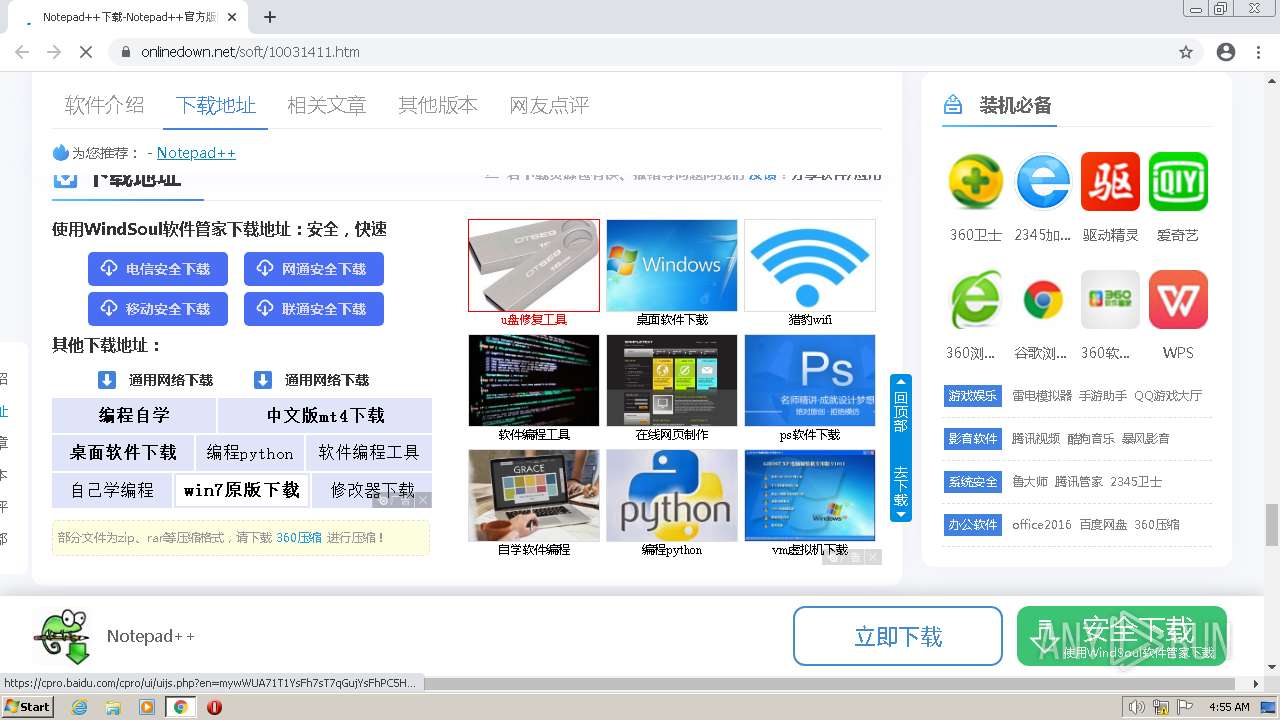
Task: Open the recommended Notepad++ link
Action: [196, 153]
